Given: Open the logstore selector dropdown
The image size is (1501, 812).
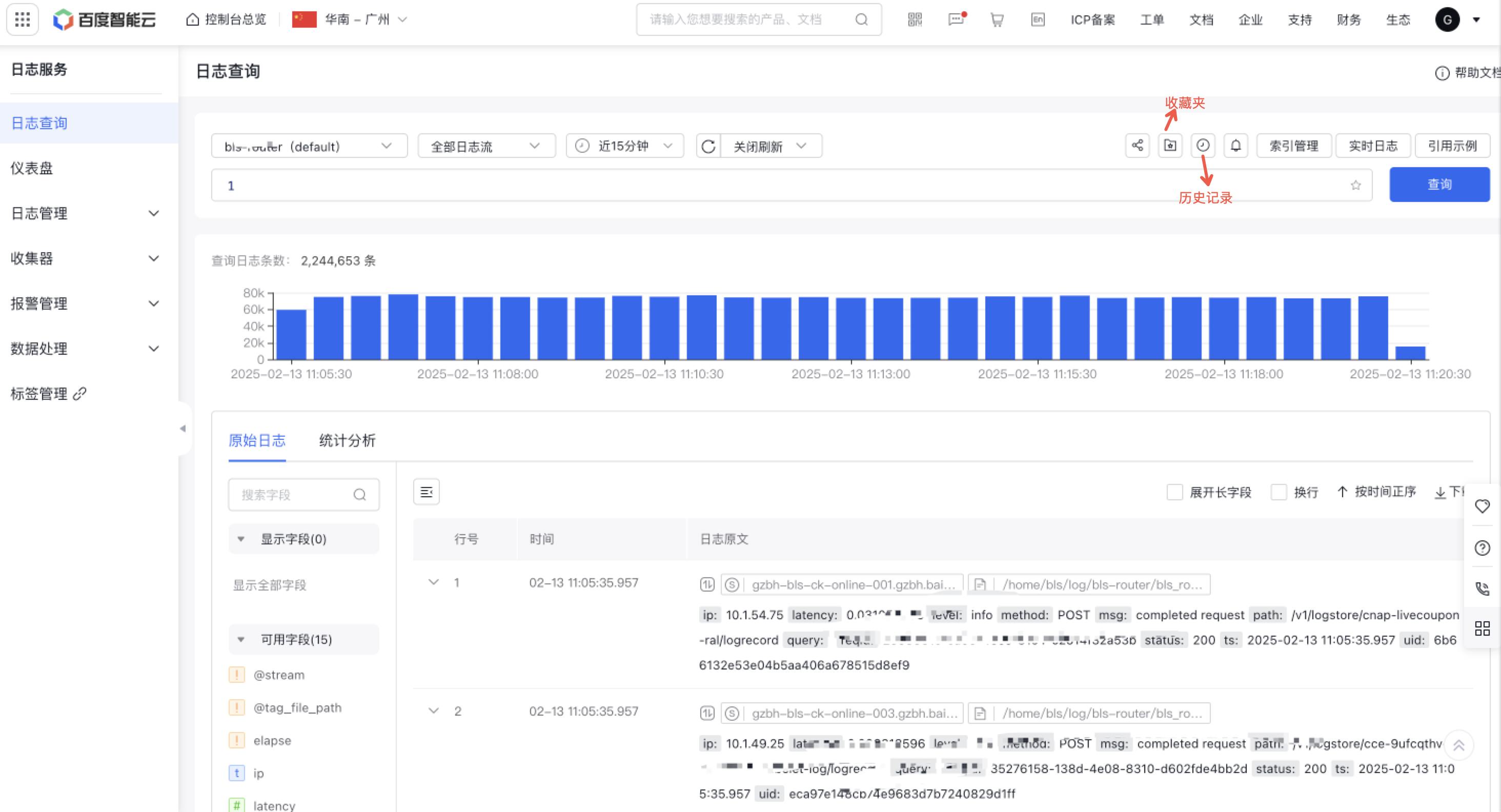Looking at the screenshot, I should (x=310, y=146).
